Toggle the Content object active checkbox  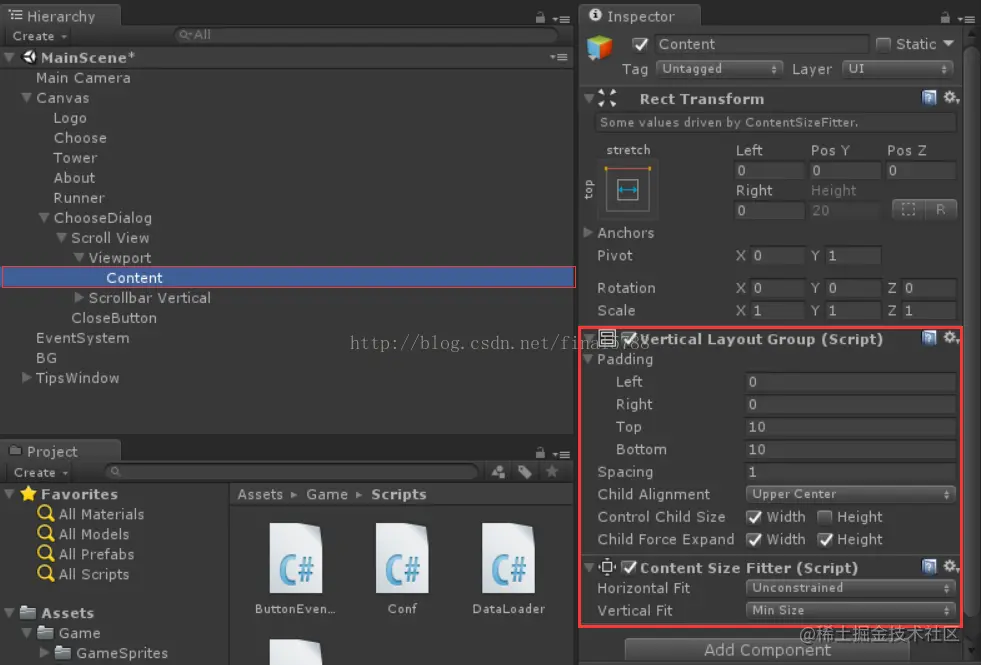coord(640,44)
